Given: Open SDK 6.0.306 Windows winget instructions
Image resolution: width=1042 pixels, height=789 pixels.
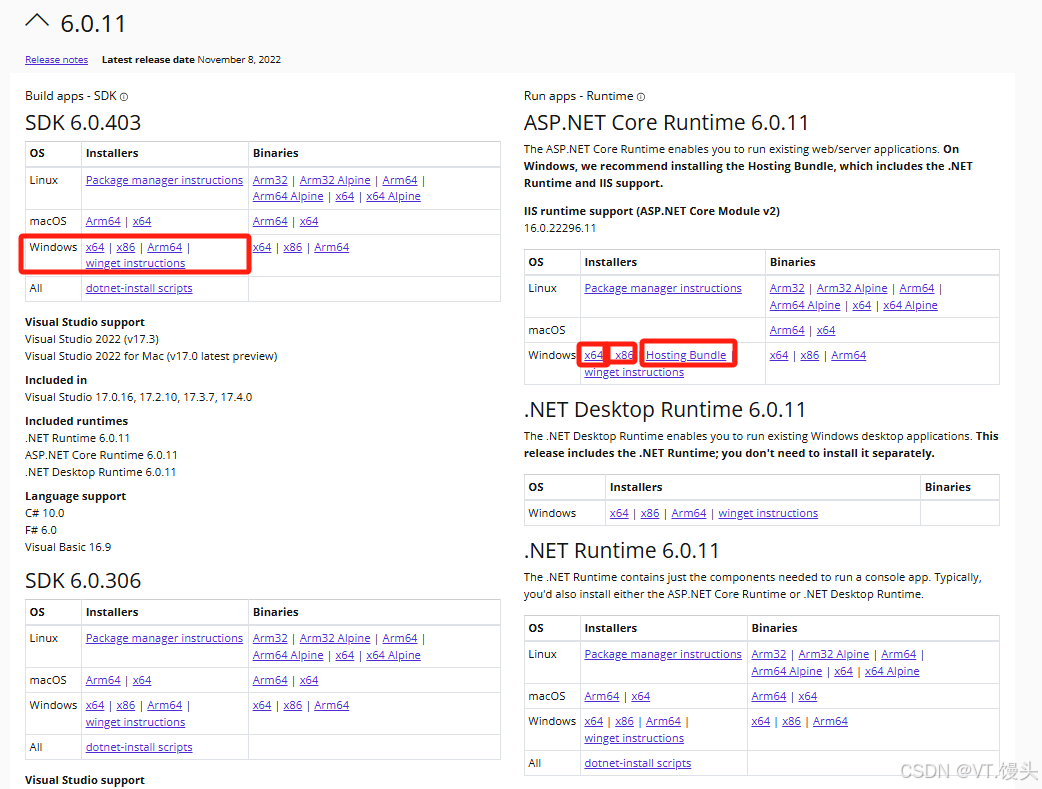Looking at the screenshot, I should coord(136,723).
